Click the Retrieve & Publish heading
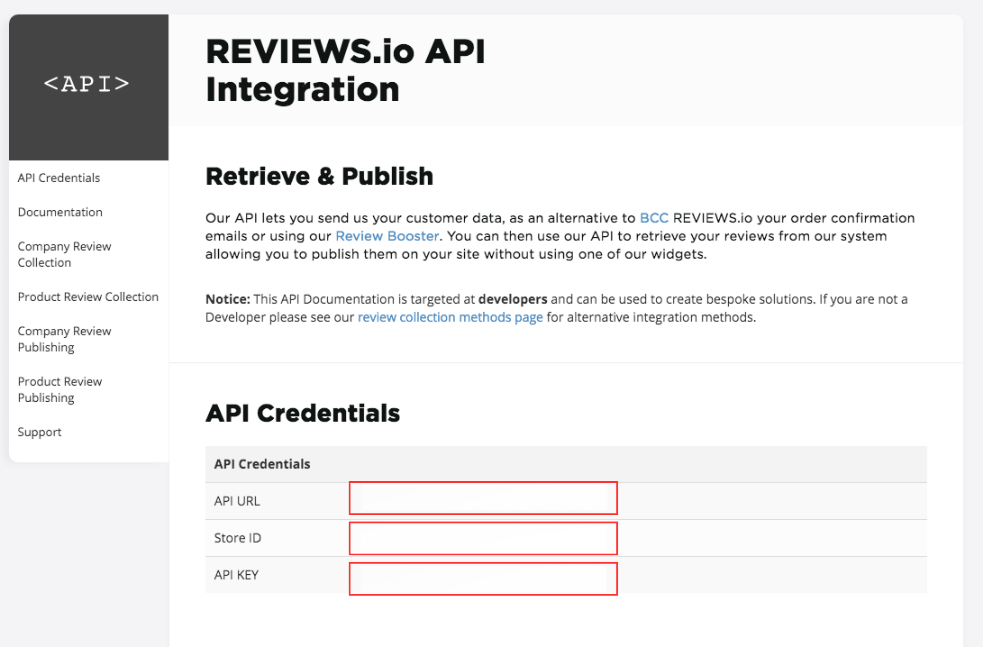983x647 pixels. (x=319, y=177)
